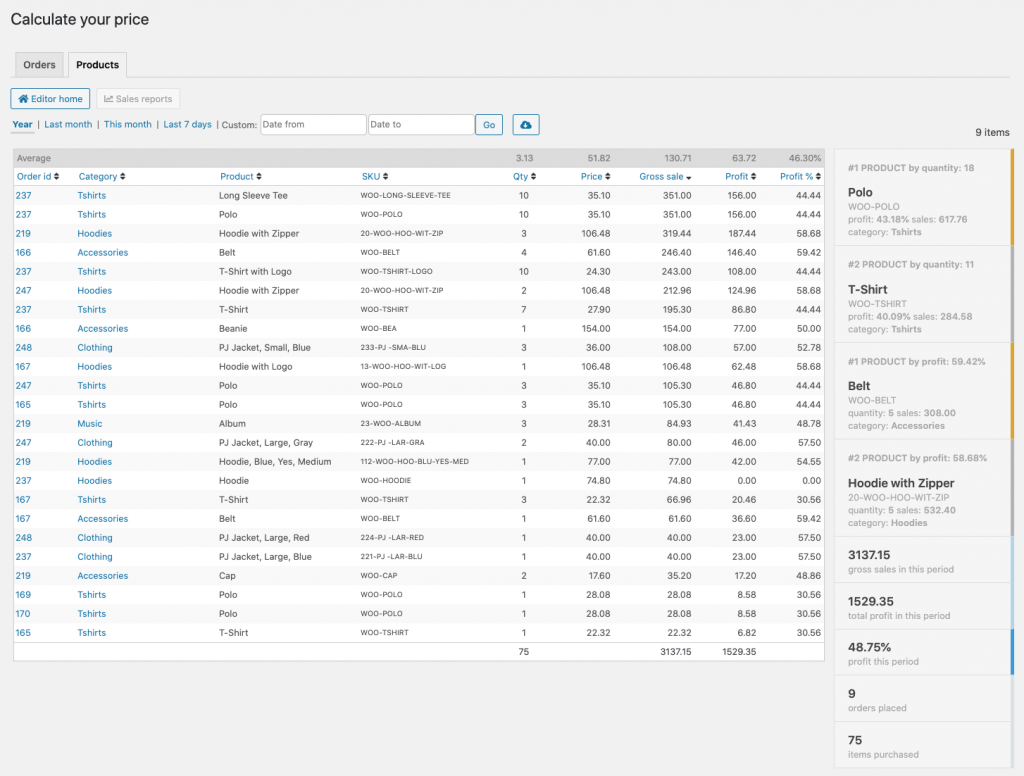Viewport: 1024px width, 776px height.
Task: Select the Products tab
Action: 97,65
